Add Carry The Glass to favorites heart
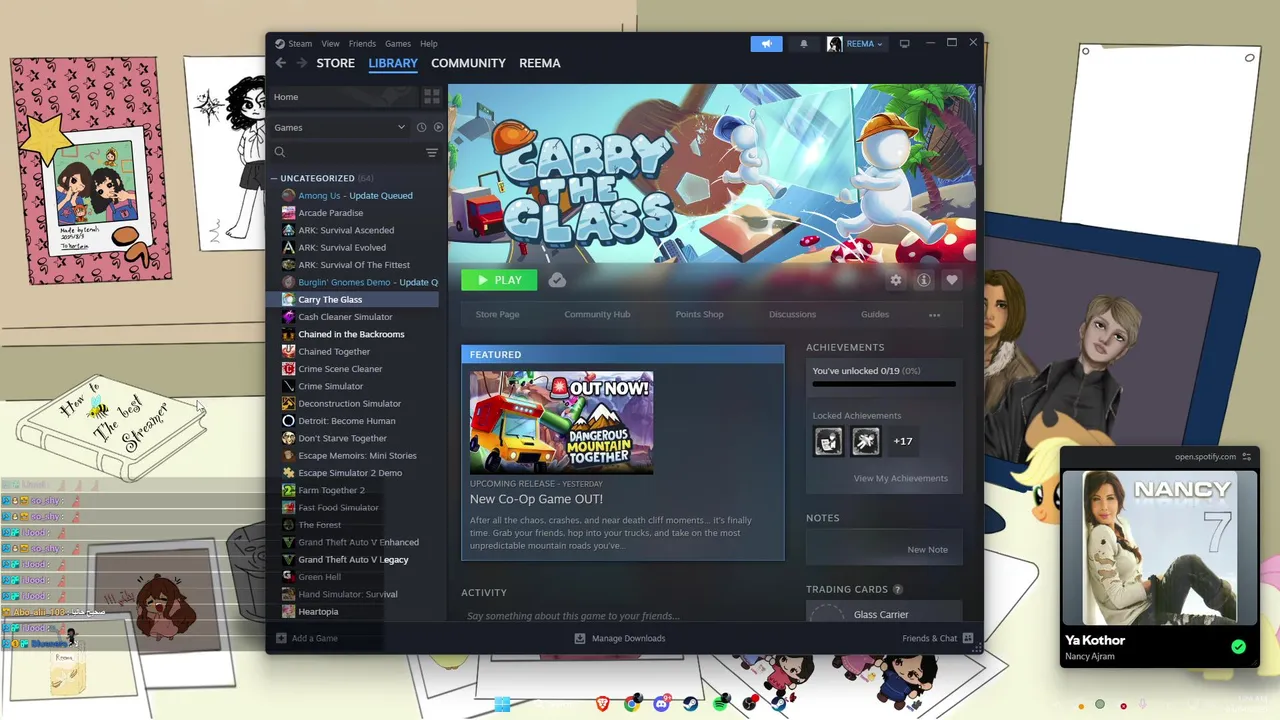 [952, 281]
